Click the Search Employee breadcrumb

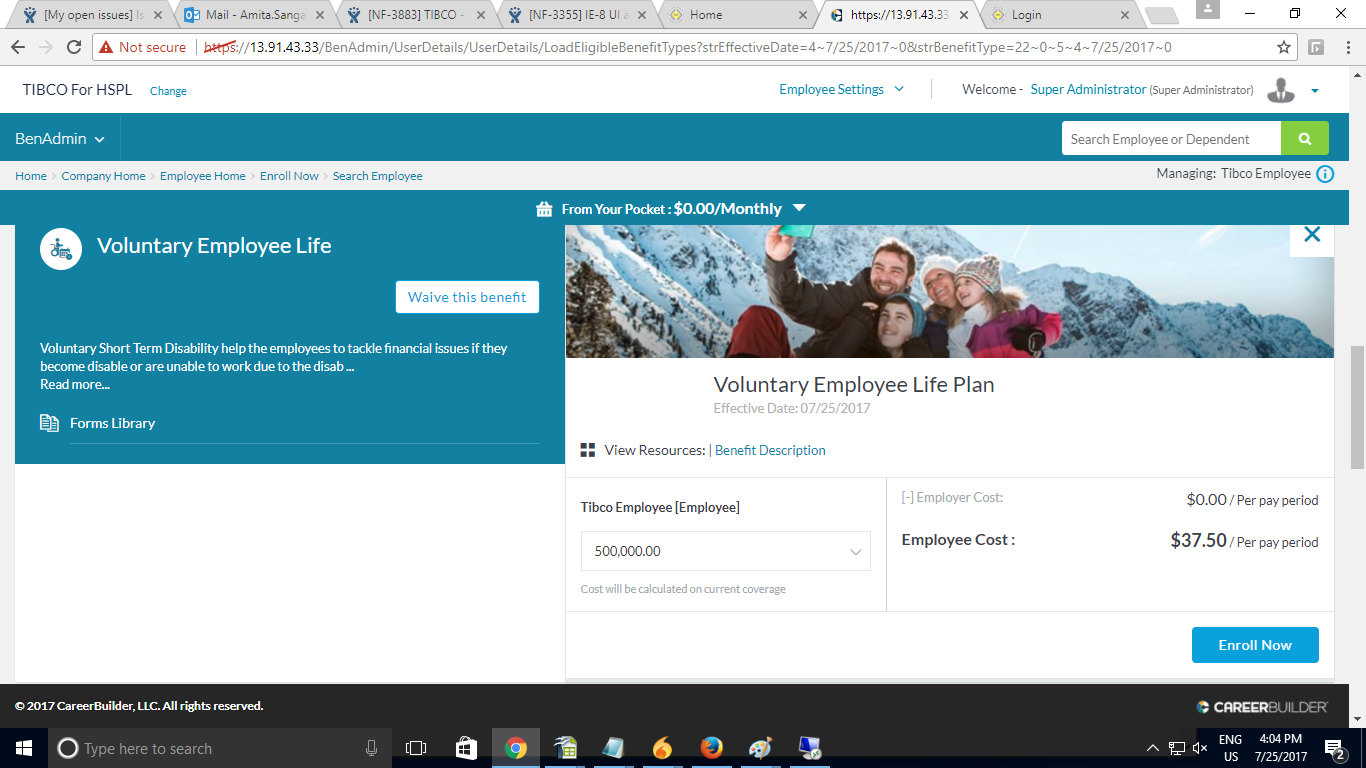point(378,176)
